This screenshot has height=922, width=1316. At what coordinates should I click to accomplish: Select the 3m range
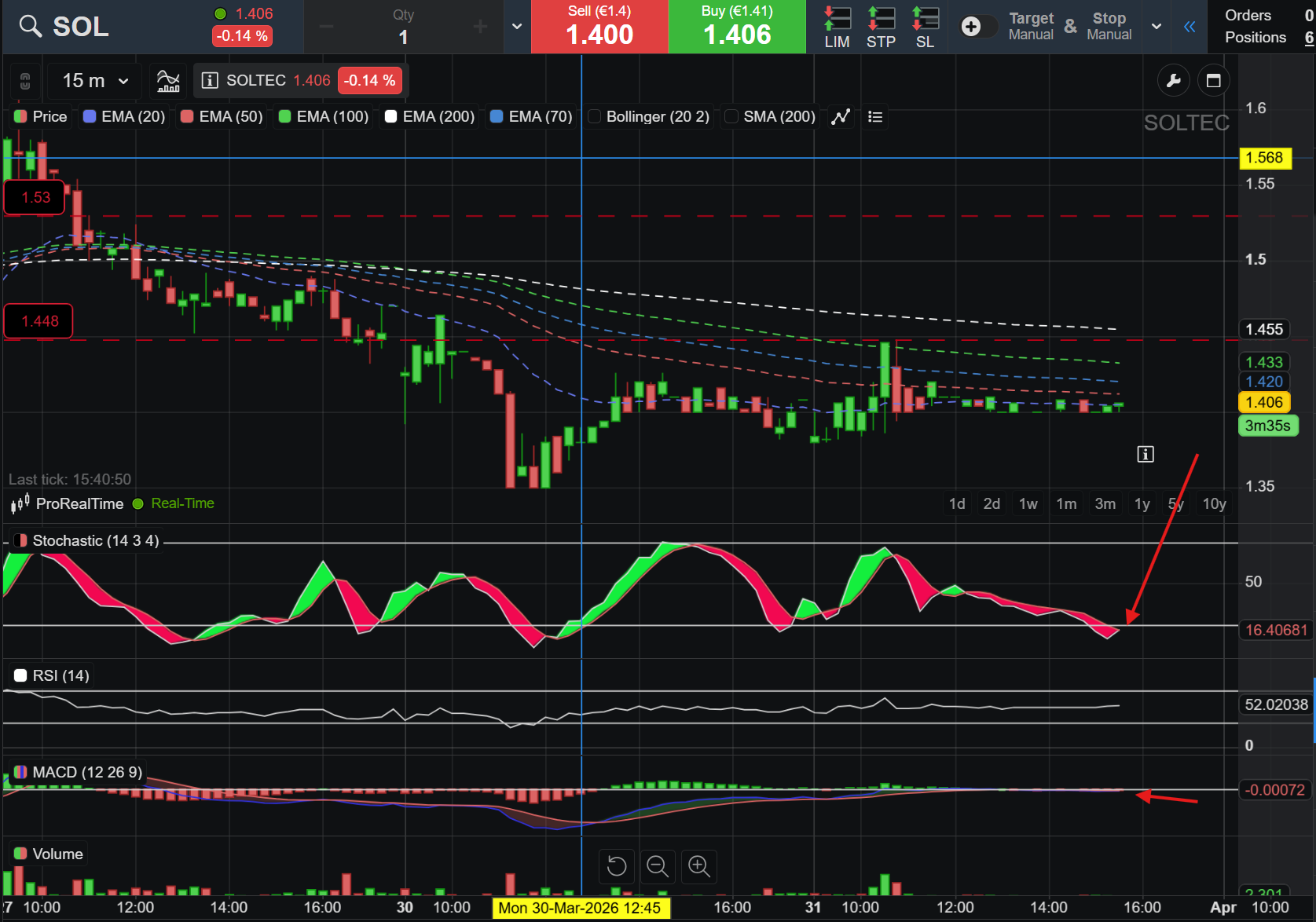pyautogui.click(x=1105, y=503)
